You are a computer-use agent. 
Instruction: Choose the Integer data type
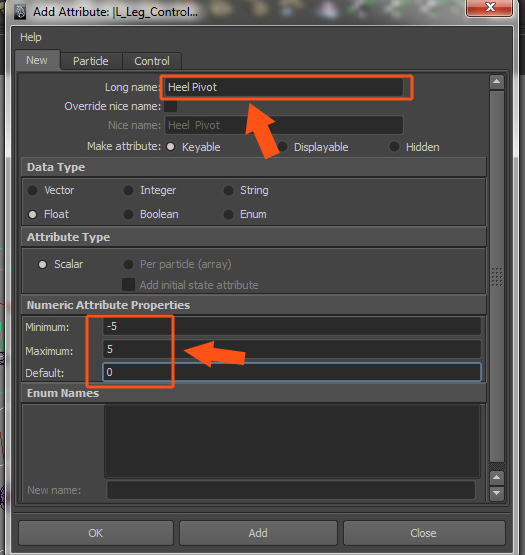coord(128,190)
